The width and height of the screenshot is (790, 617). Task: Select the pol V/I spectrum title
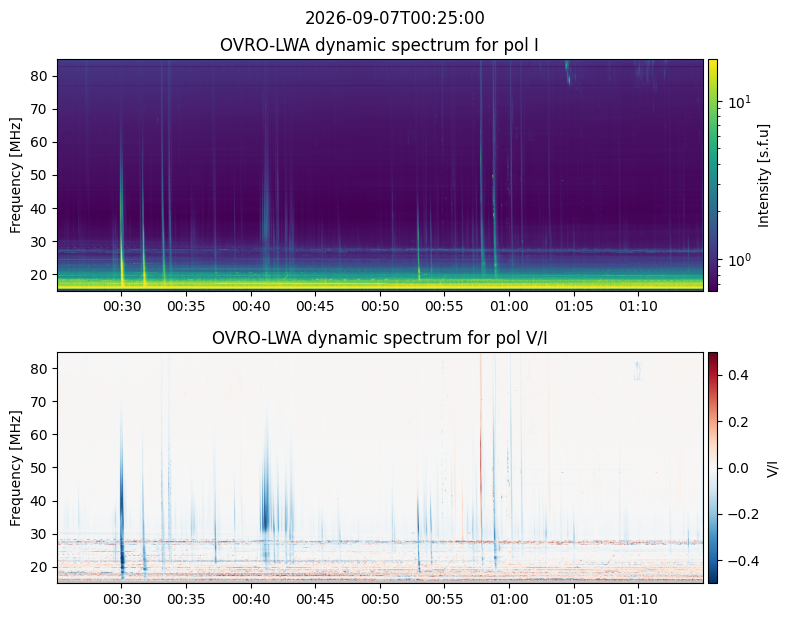(x=379, y=338)
